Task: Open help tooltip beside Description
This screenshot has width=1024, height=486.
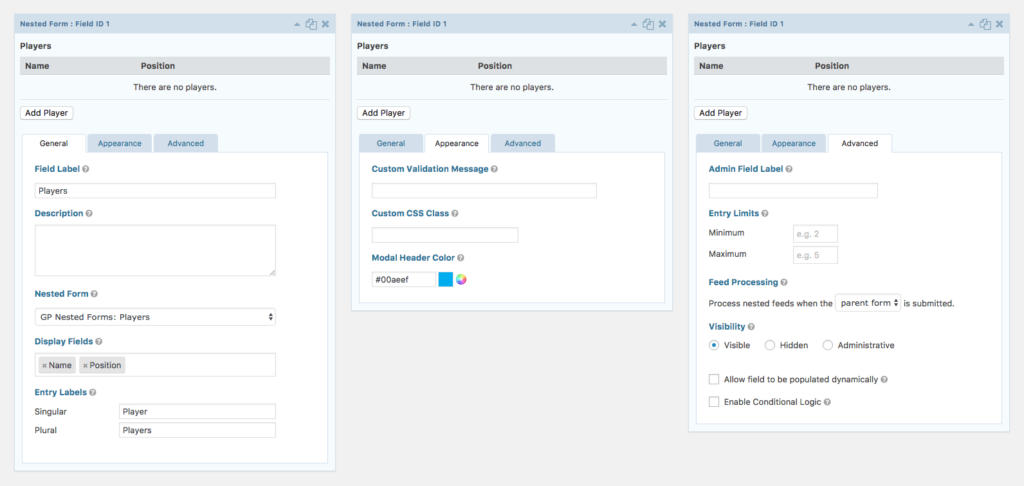Action: coord(89,213)
